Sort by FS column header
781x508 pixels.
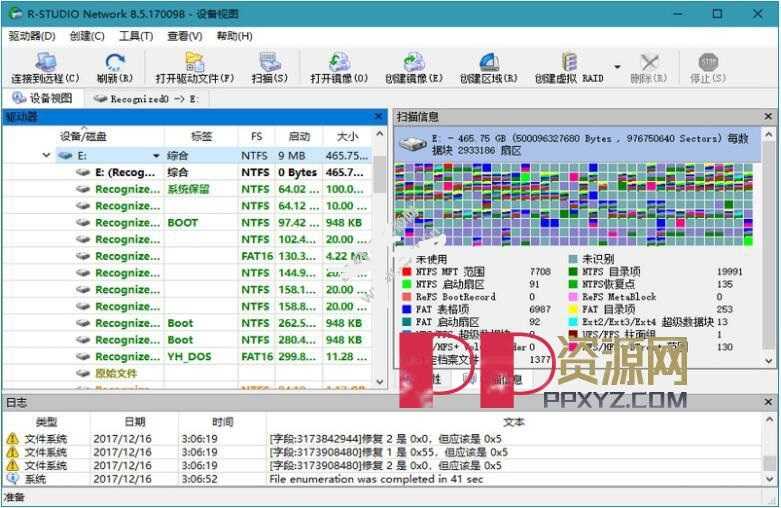click(256, 136)
